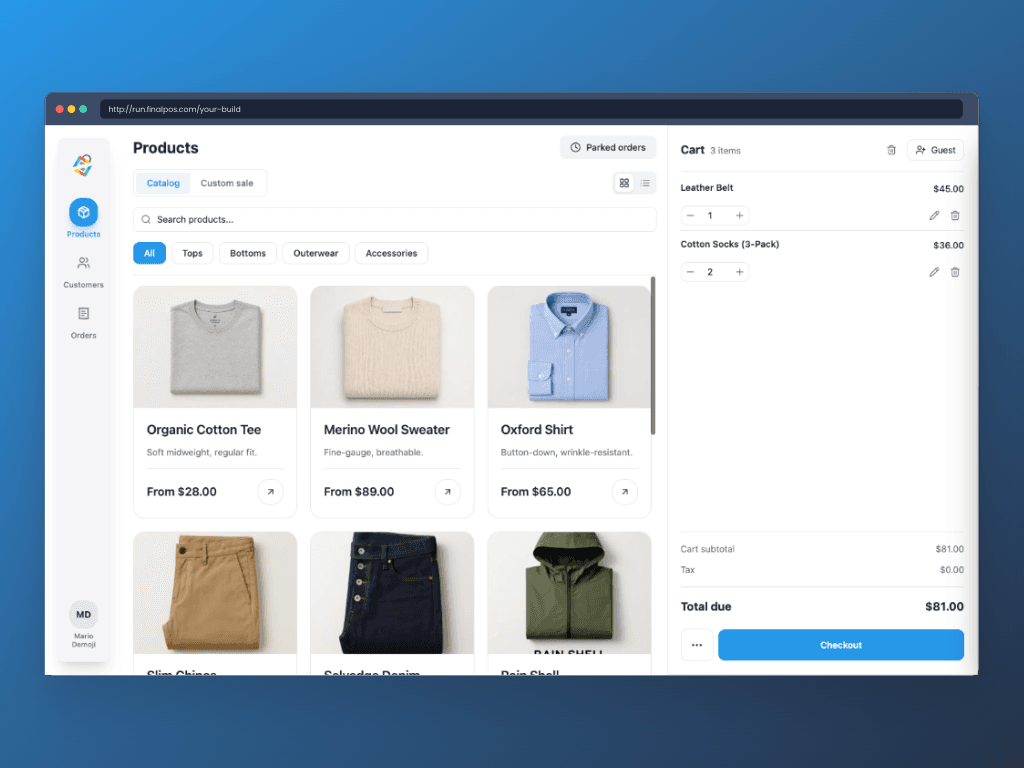The height and width of the screenshot is (768, 1024).
Task: Click the app logo in sidebar
Action: point(83,165)
